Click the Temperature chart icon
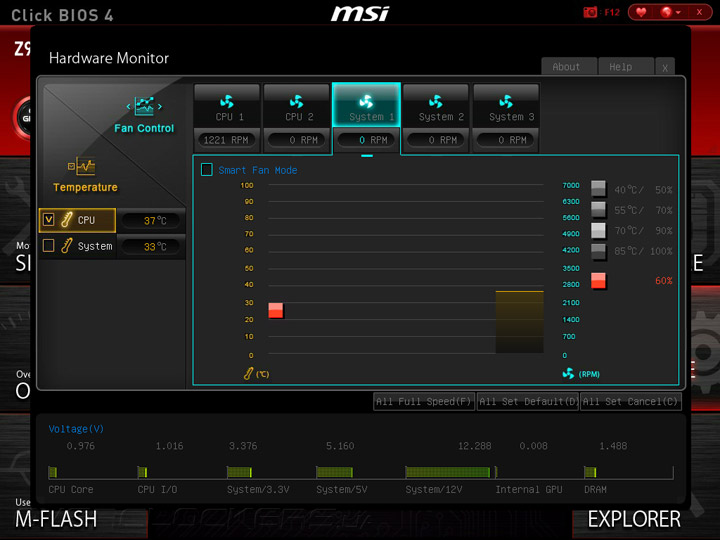Viewport: 720px width, 540px height. [x=82, y=167]
